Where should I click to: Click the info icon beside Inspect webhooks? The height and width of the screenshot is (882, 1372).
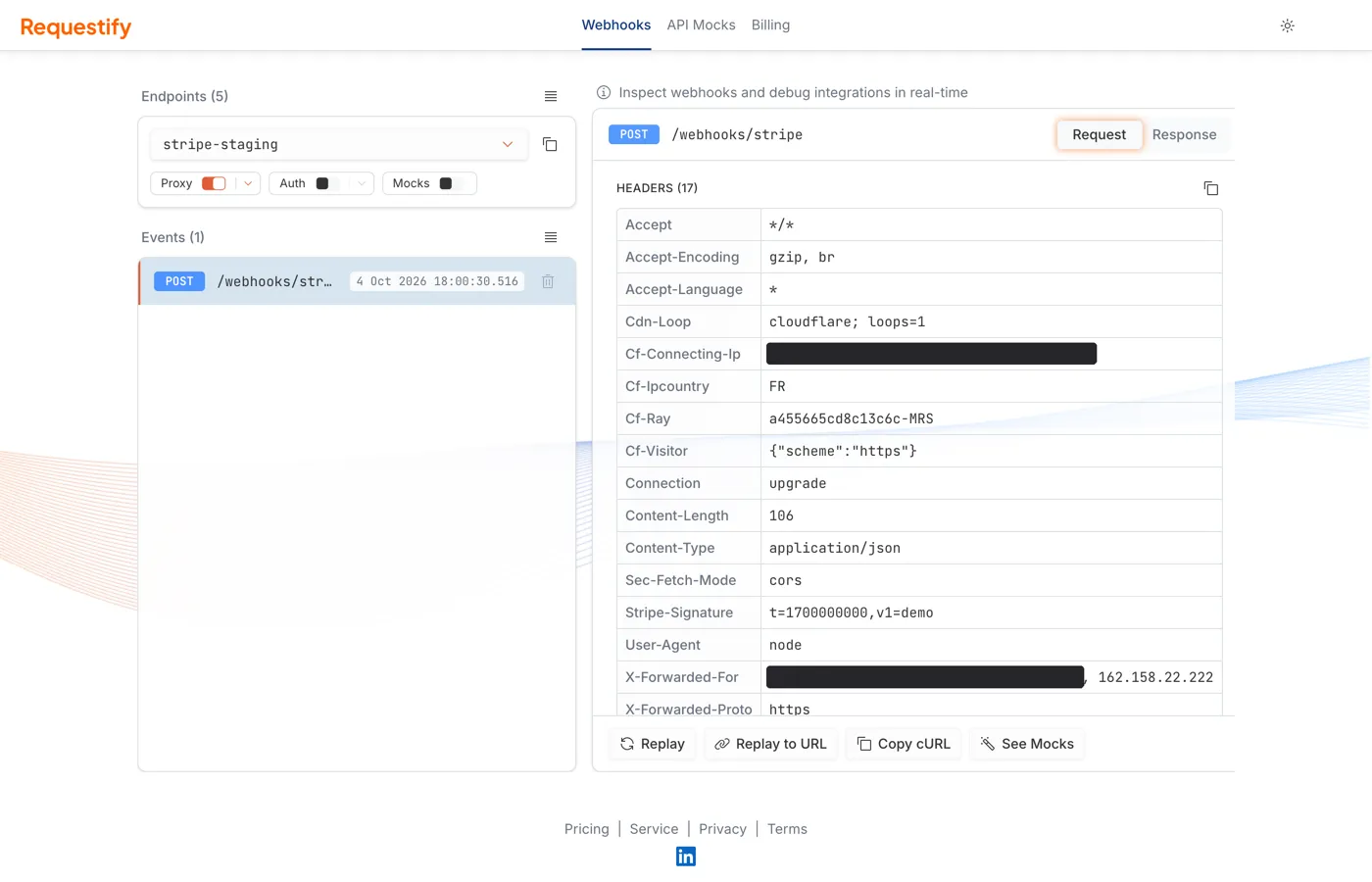[604, 92]
